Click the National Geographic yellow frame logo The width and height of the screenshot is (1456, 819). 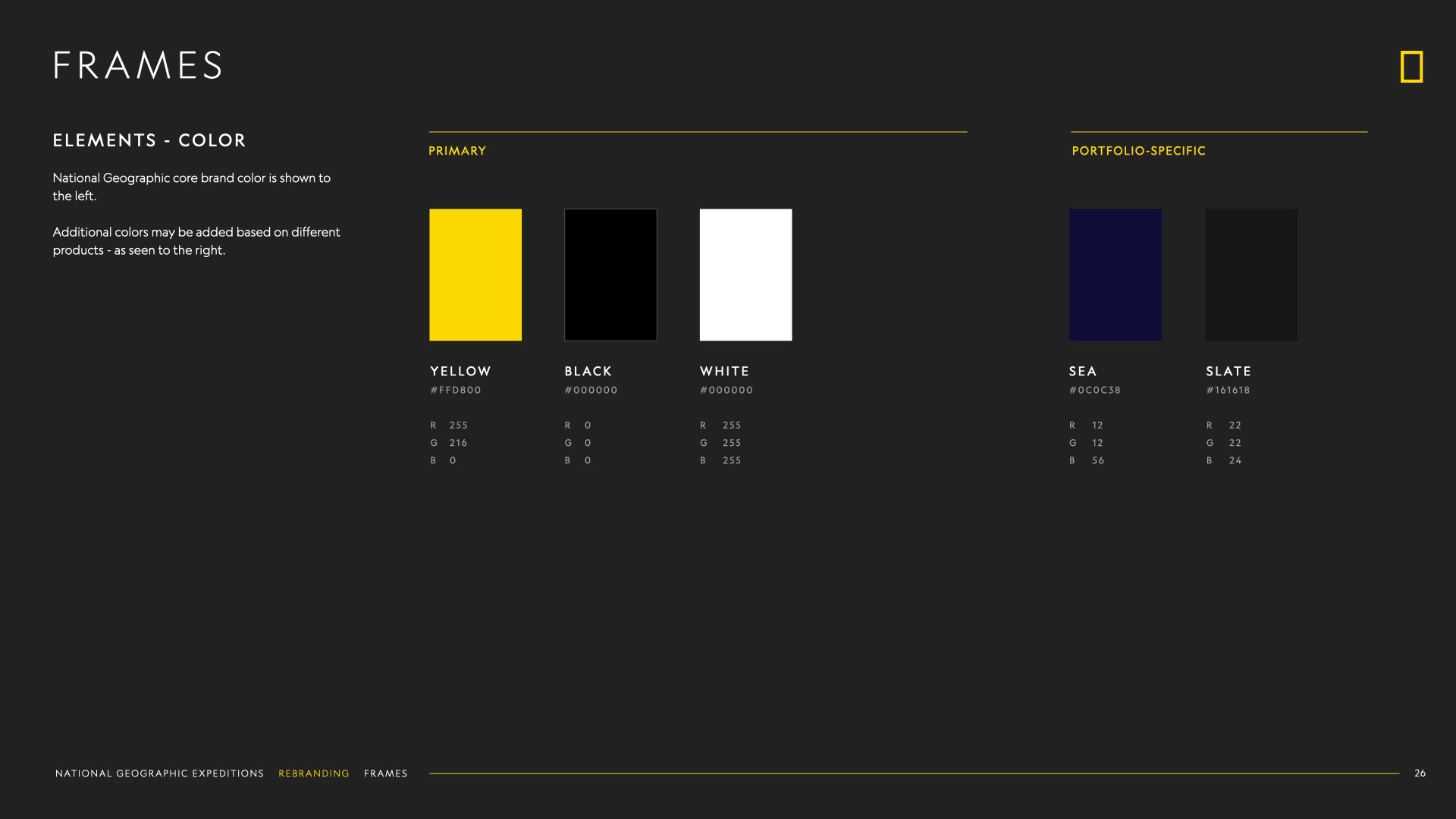point(1411,67)
